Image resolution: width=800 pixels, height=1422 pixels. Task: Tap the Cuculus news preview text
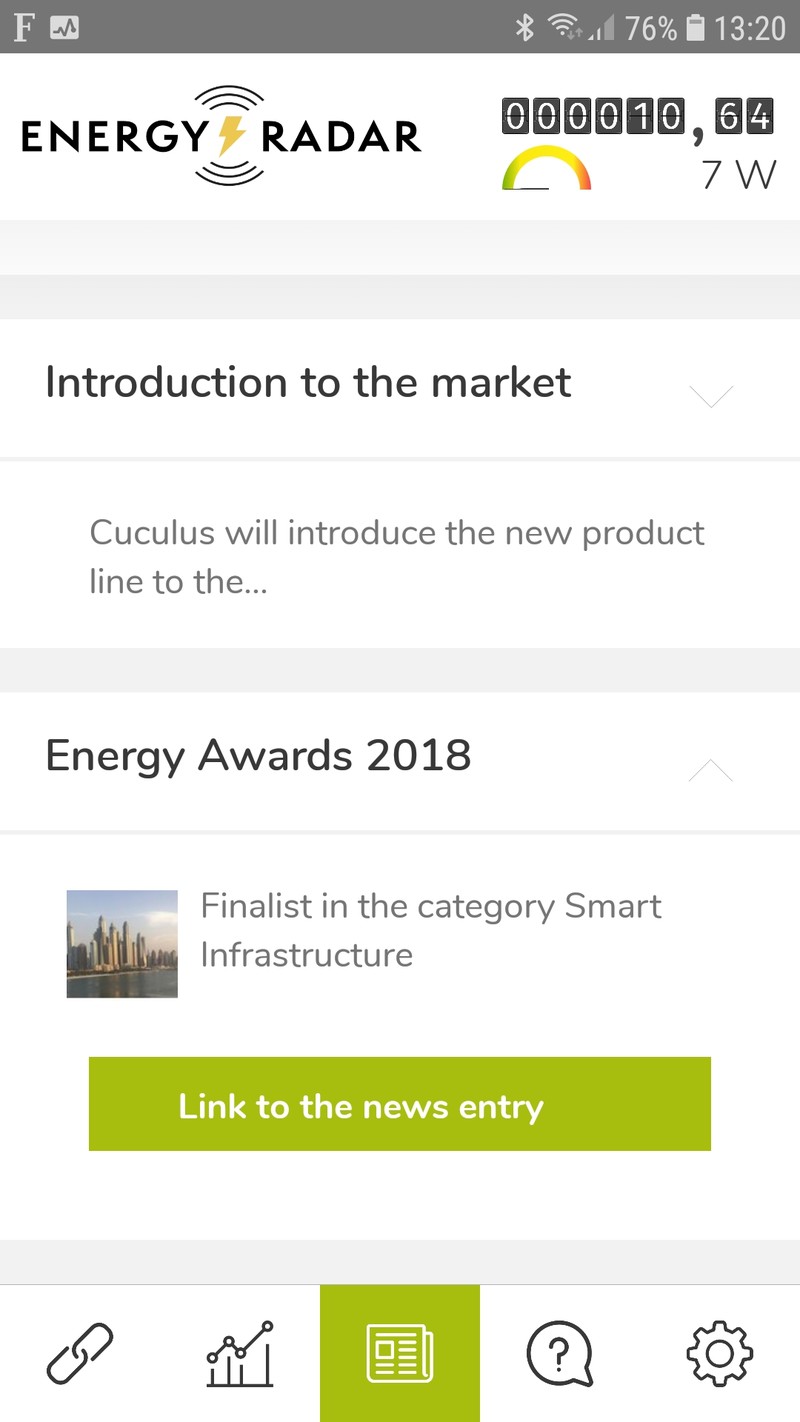(397, 557)
